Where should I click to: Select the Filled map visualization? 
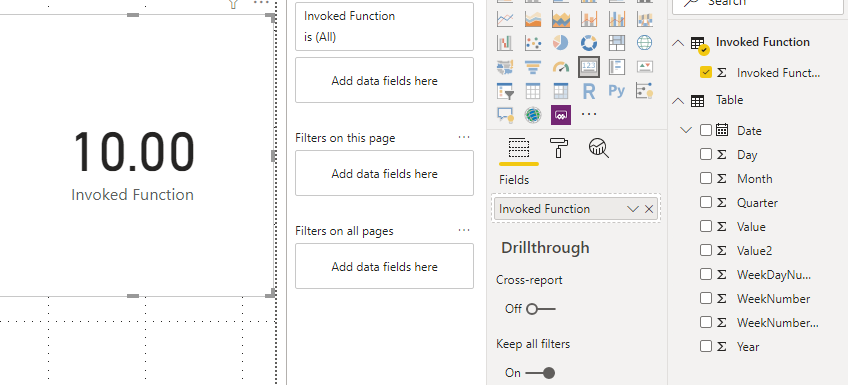tap(505, 67)
